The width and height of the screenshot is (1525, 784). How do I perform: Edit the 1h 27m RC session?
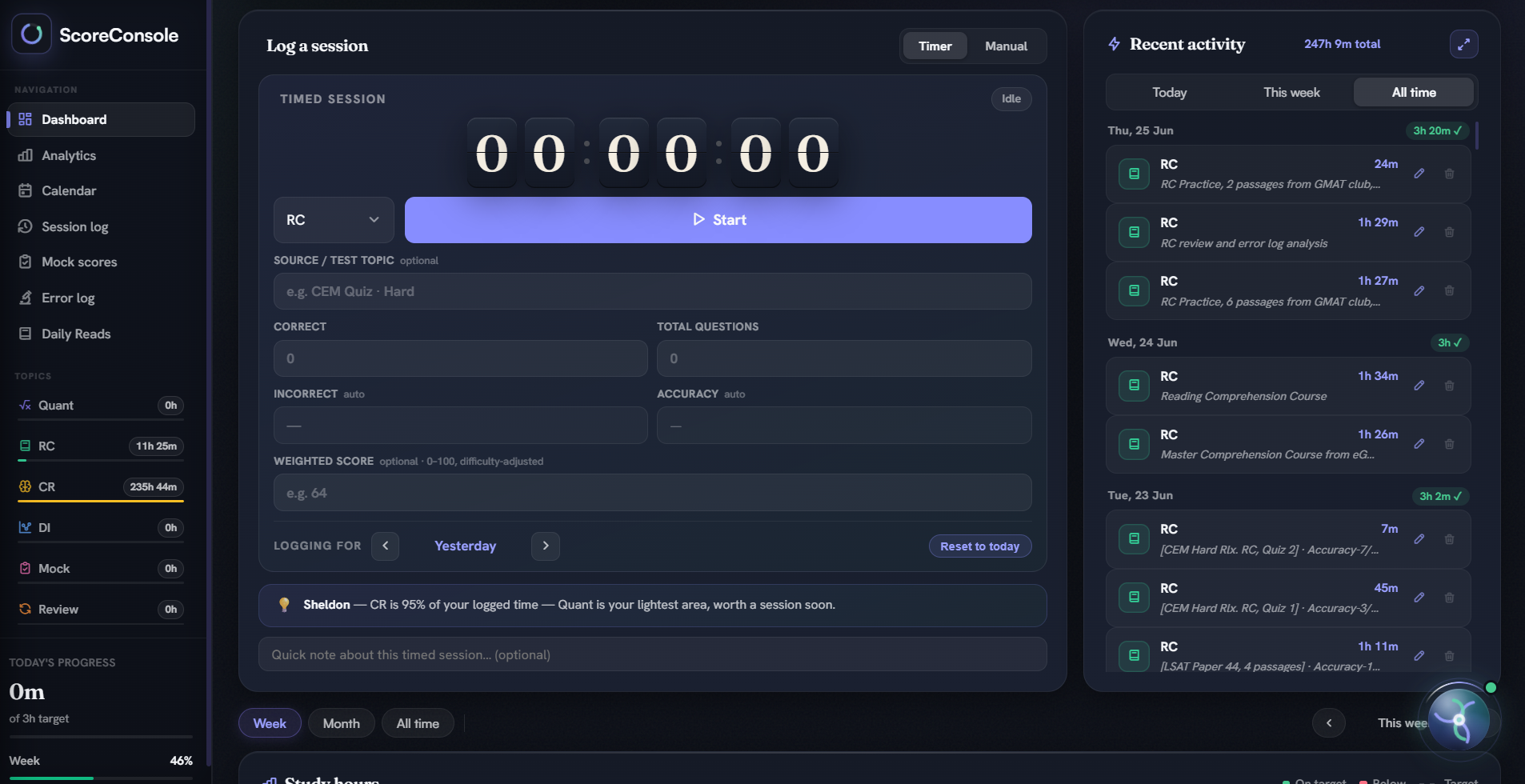pos(1419,290)
